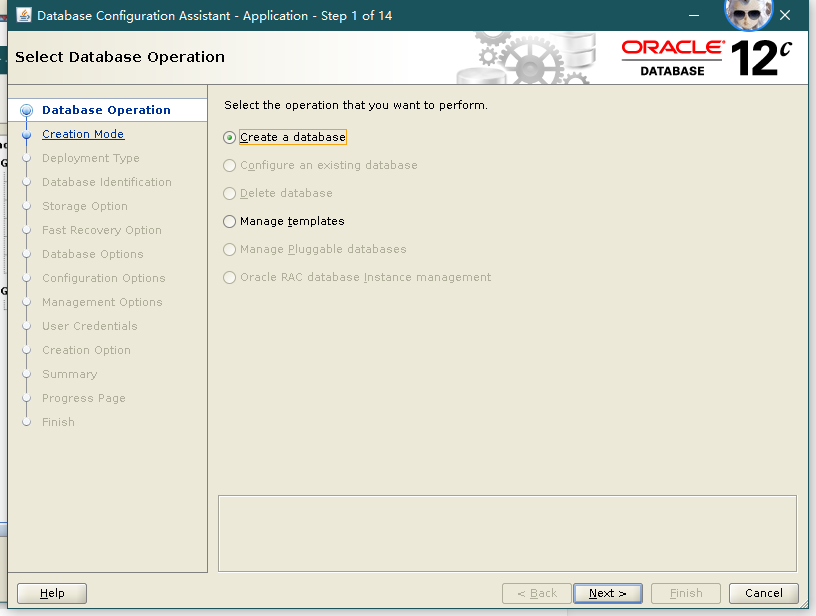Cancel the Database Configuration Assistant
Image resolution: width=816 pixels, height=616 pixels.
[x=763, y=593]
